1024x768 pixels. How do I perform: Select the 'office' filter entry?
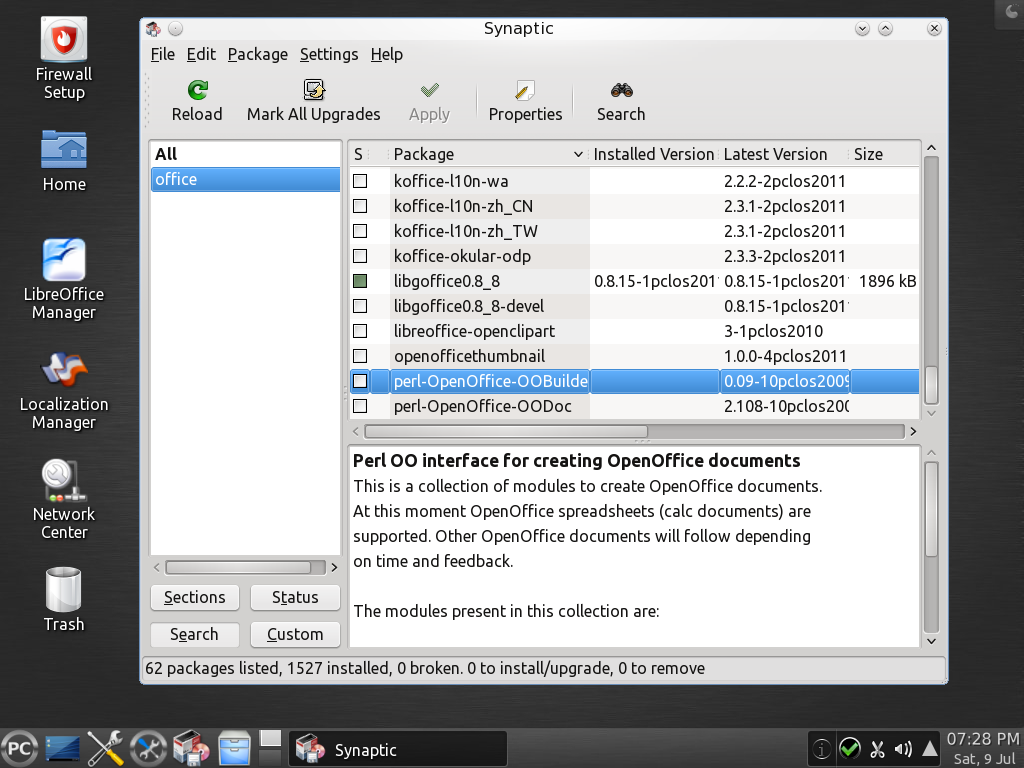246,180
